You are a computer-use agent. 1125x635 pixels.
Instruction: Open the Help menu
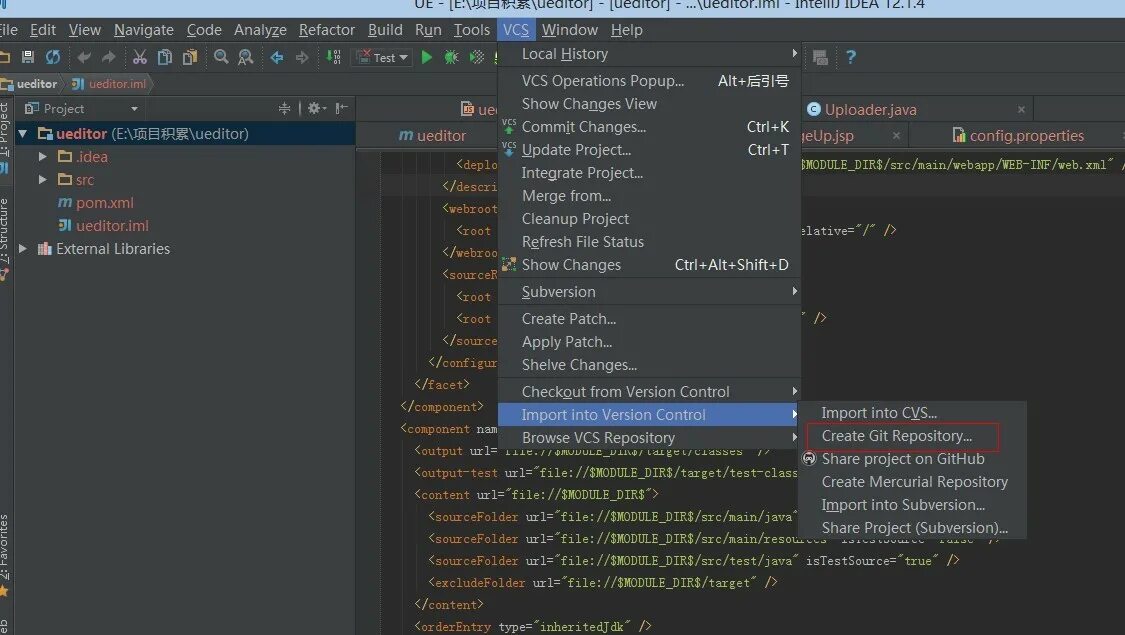click(x=626, y=30)
